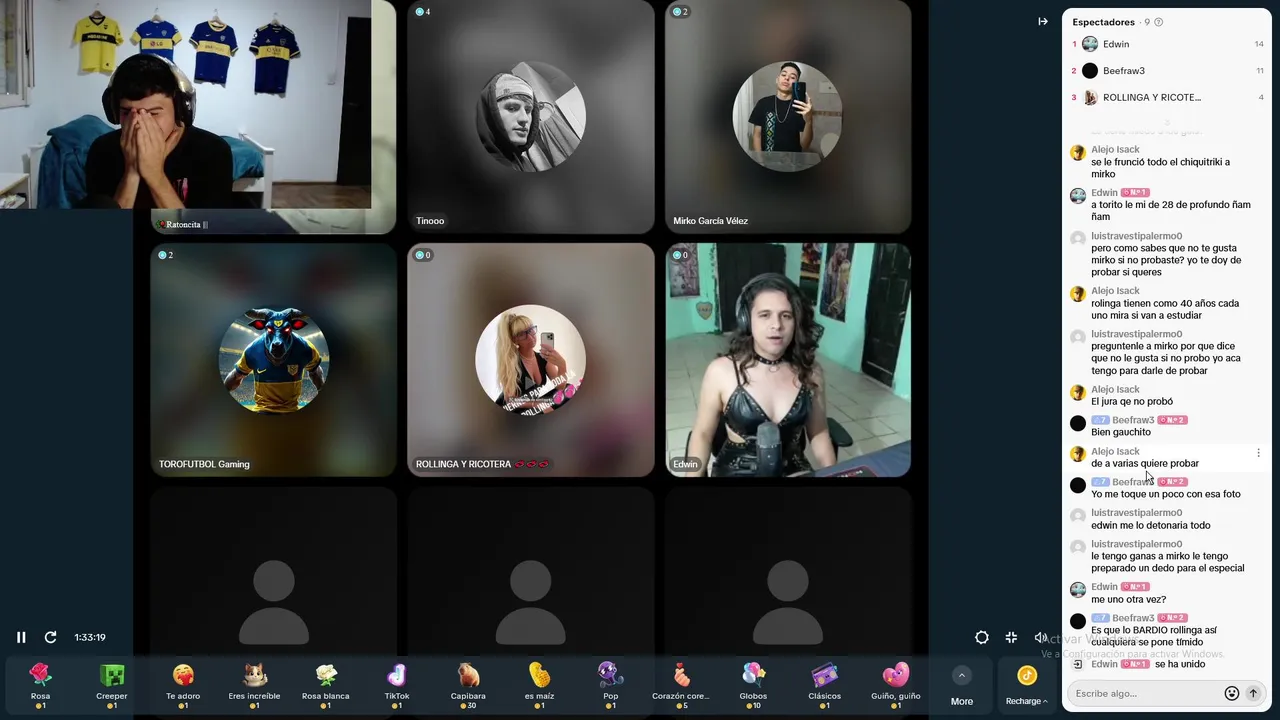Click Mirko García Vélez's coin counter badge
The height and width of the screenshot is (720, 1280).
[x=681, y=12]
